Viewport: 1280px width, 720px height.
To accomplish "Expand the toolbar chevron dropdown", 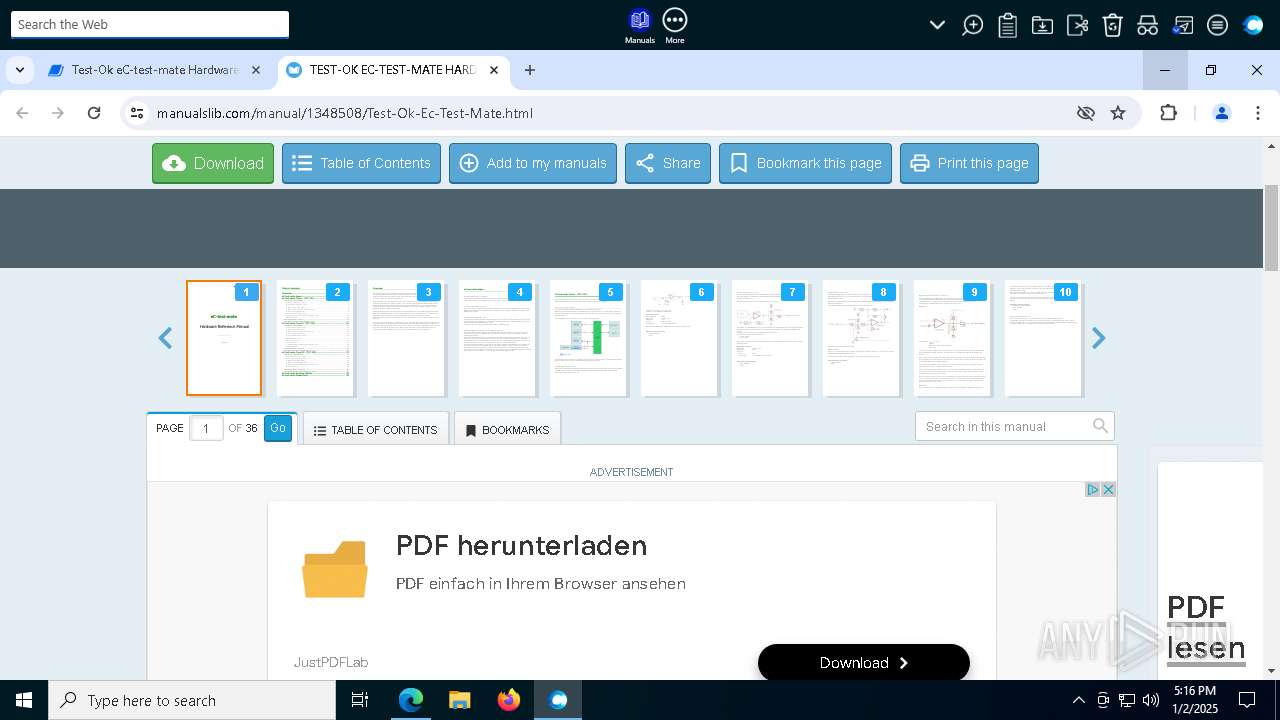I will (x=937, y=25).
